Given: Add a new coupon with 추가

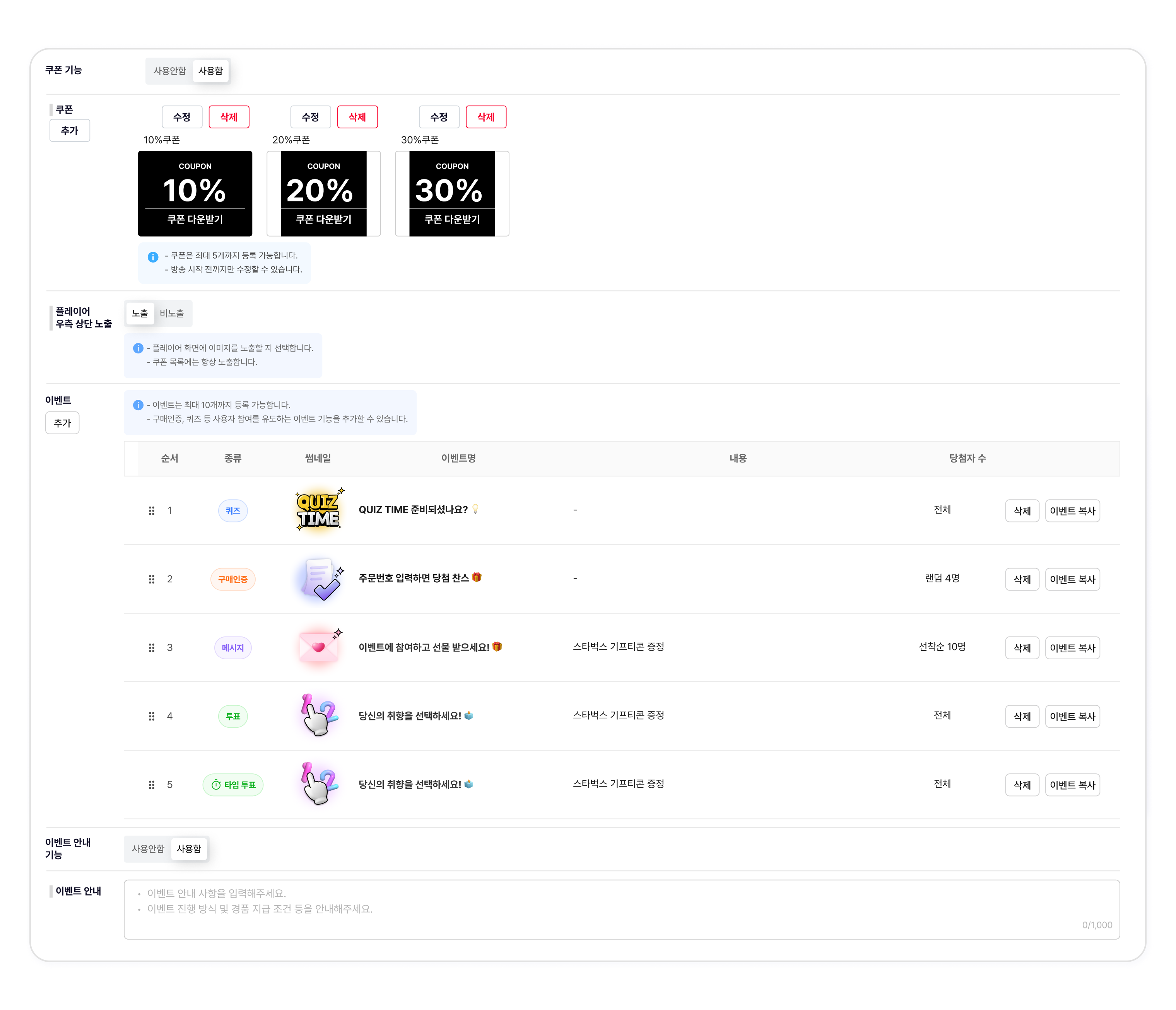Looking at the screenshot, I should 70,131.
